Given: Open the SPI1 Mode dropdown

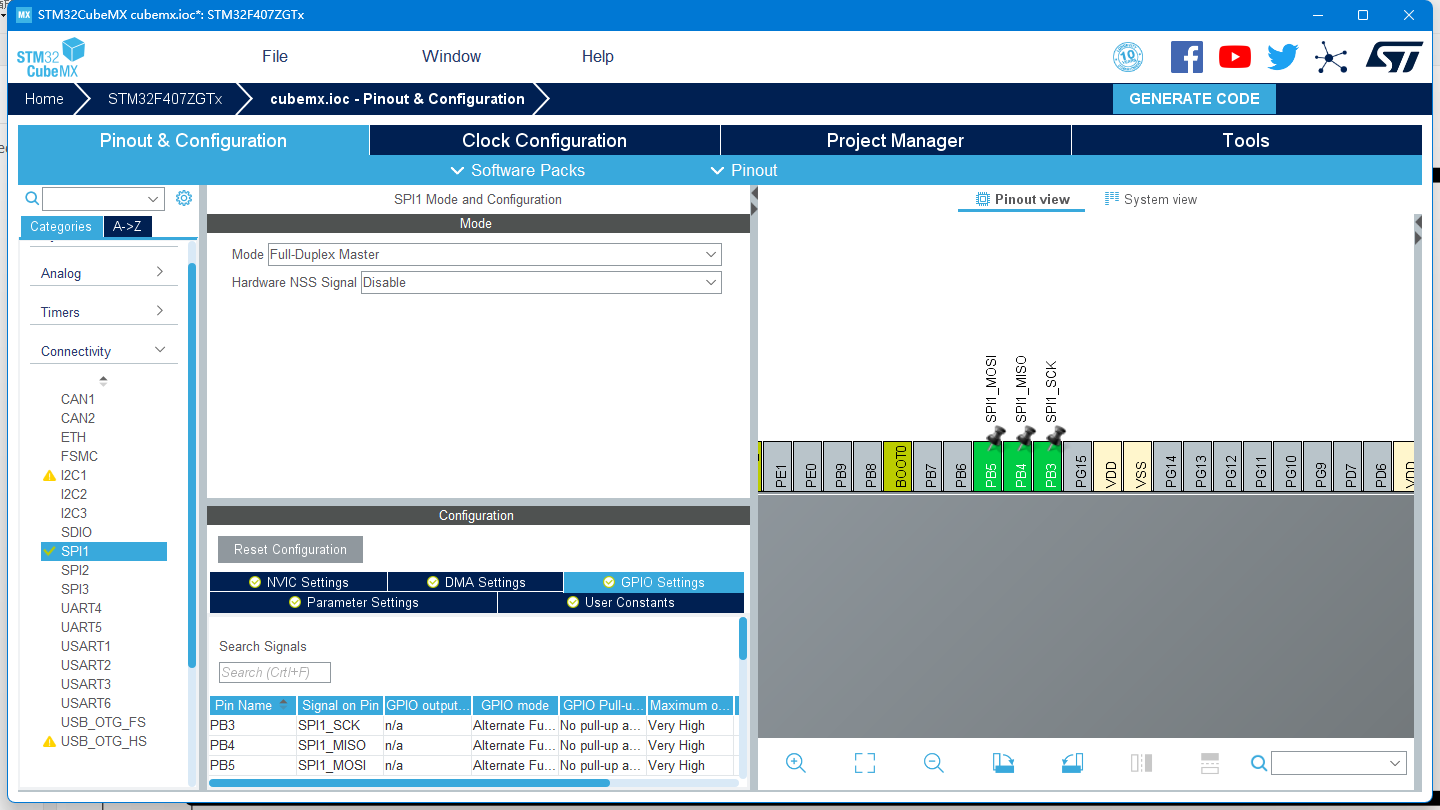Looking at the screenshot, I should (x=494, y=254).
